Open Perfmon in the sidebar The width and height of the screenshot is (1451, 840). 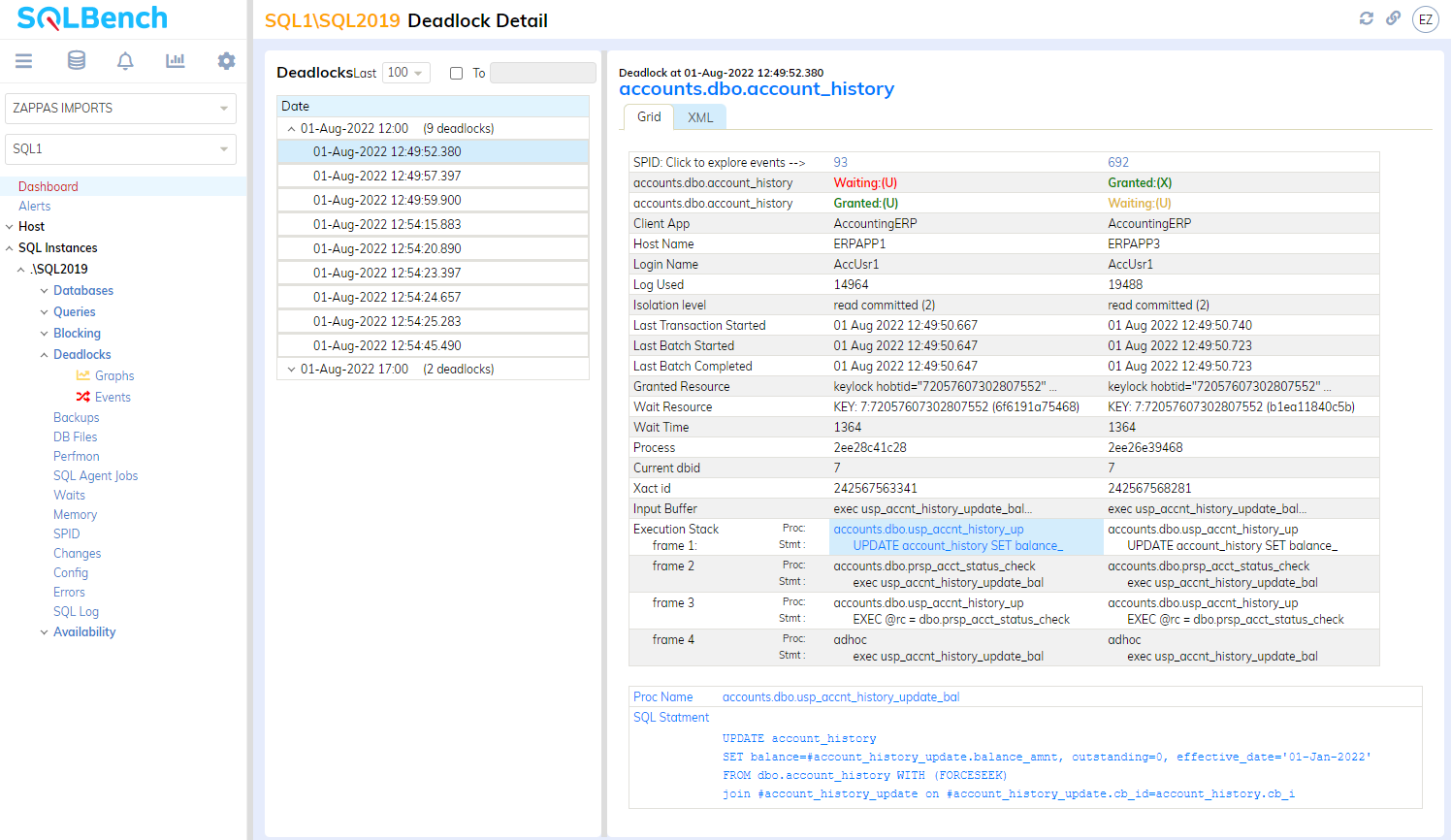(x=77, y=456)
